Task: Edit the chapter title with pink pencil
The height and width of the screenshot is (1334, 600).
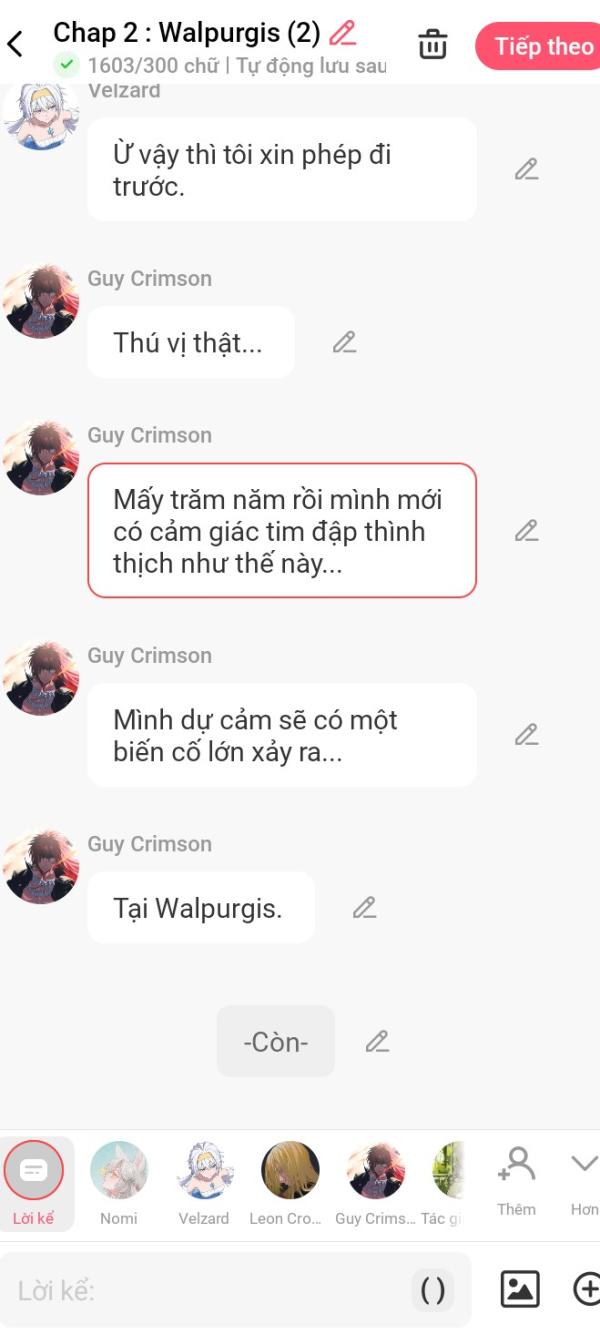Action: [343, 33]
